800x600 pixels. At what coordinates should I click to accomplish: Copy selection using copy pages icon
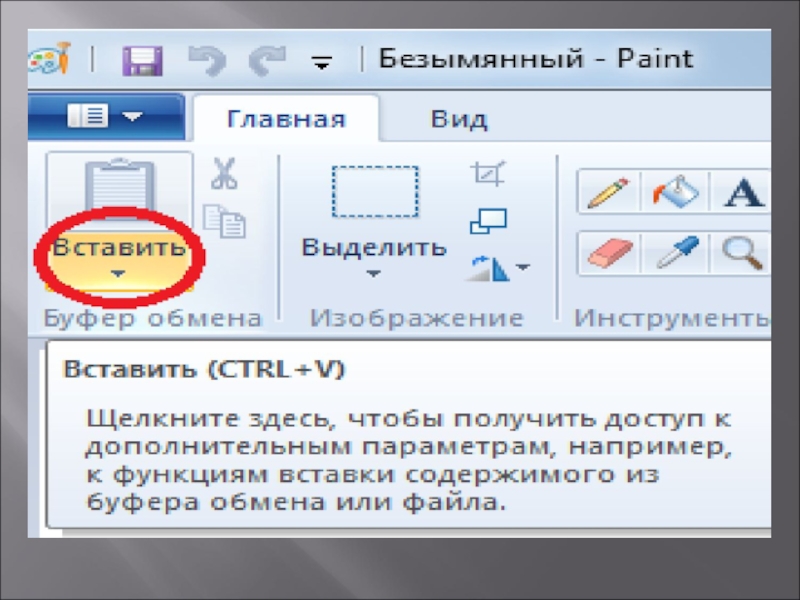point(224,221)
